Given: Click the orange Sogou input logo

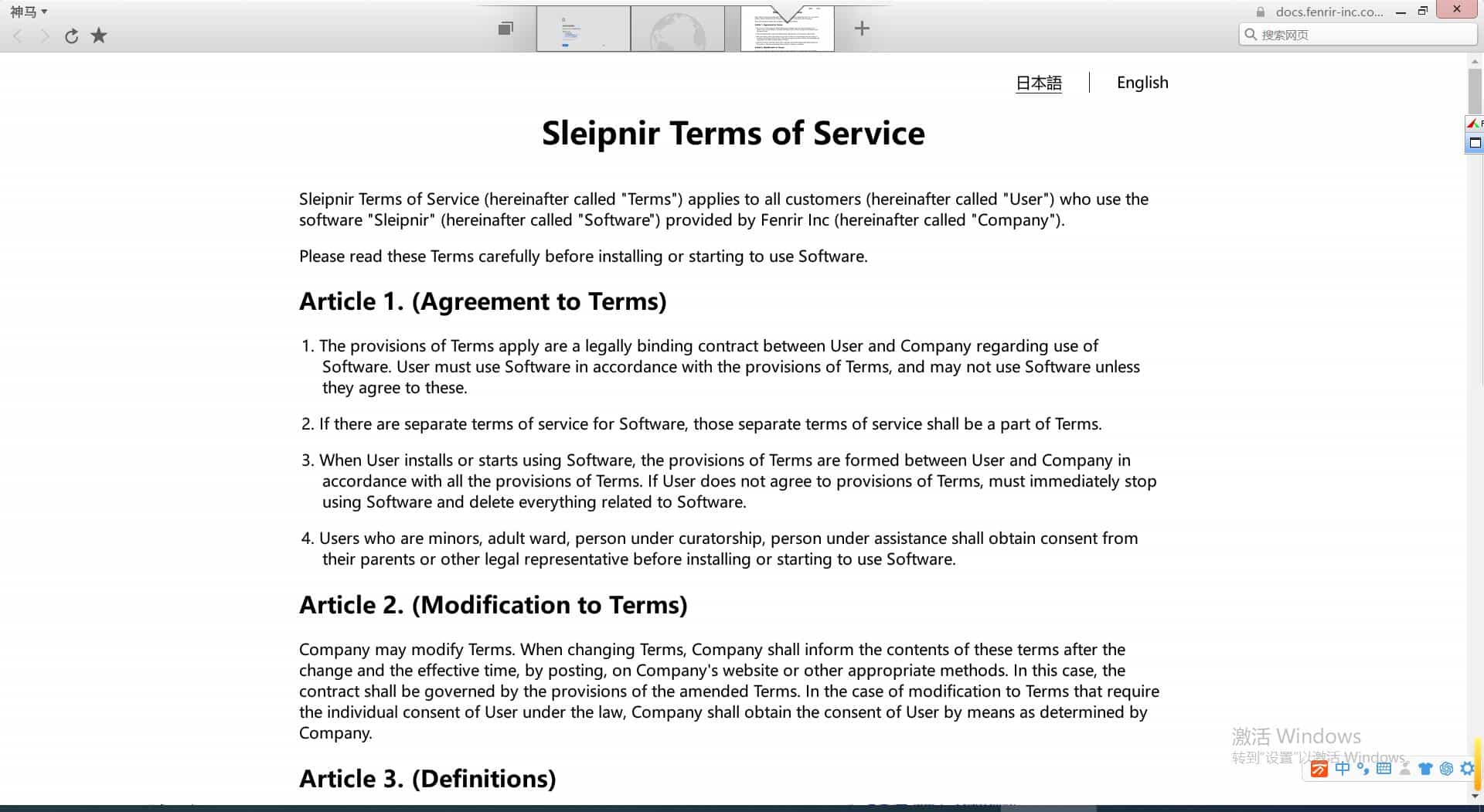Looking at the screenshot, I should click(1319, 769).
